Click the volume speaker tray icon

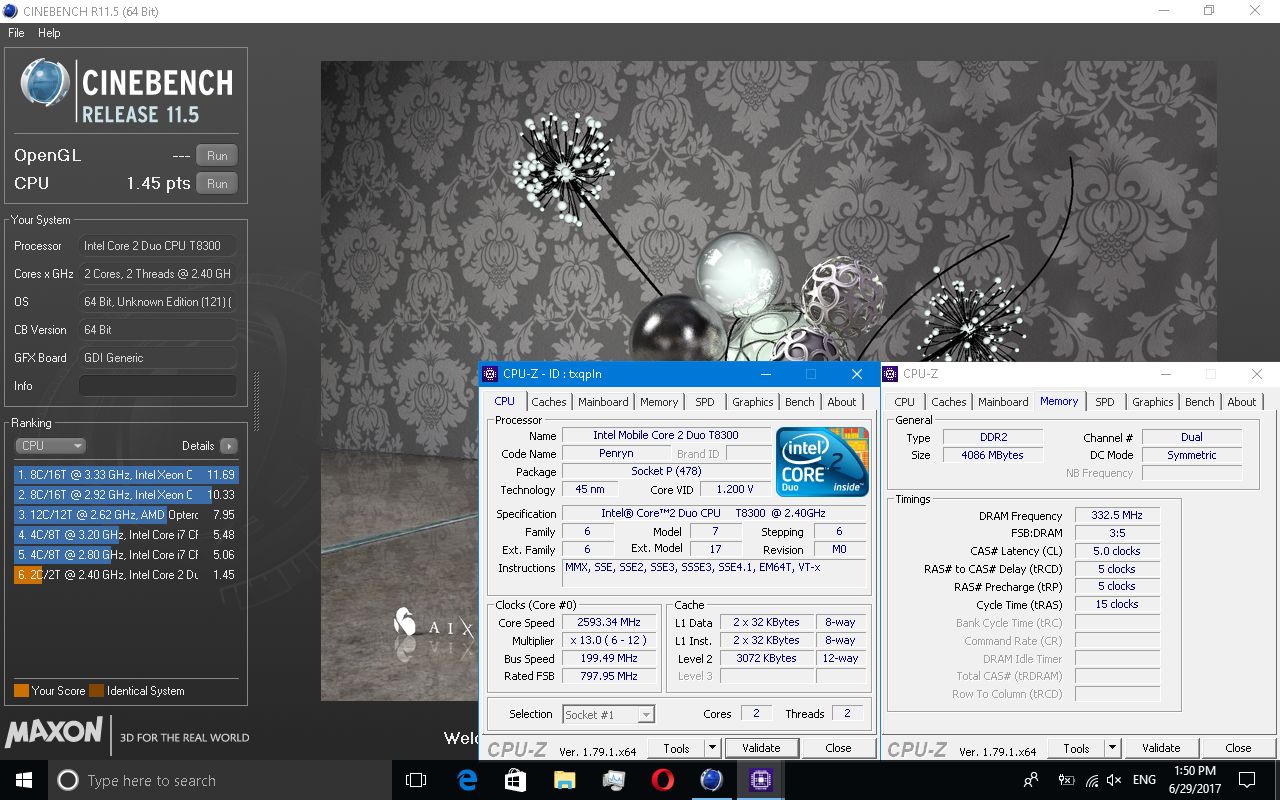point(1115,780)
